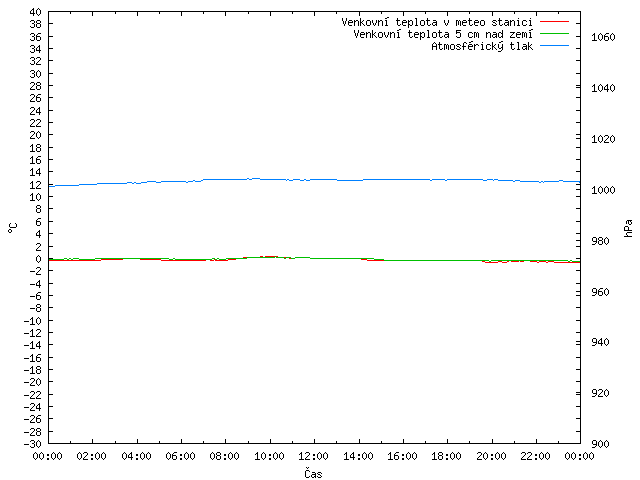Viewport: 640px width, 480px height.
Task: Click the 900 hPa axis label
Action: [600, 444]
